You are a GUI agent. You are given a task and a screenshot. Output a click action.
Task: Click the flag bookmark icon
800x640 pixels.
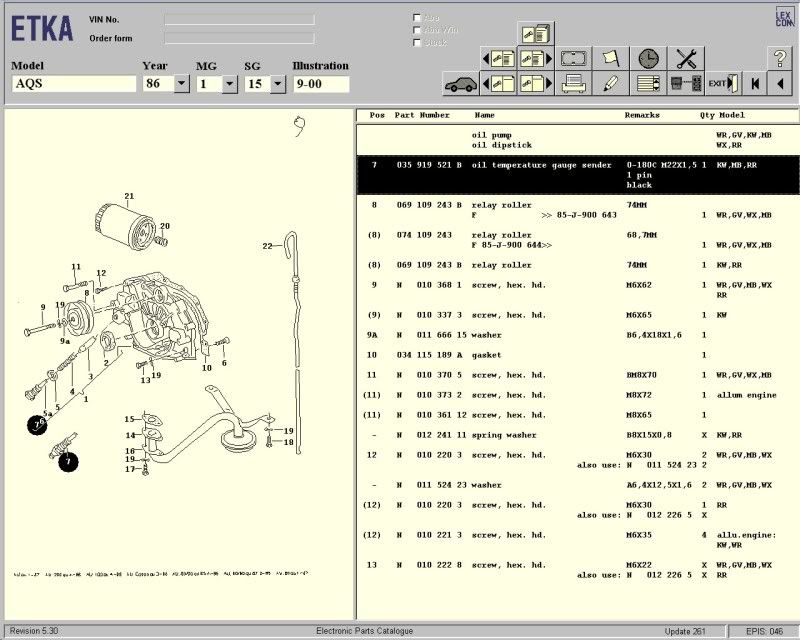pyautogui.click(x=610, y=59)
